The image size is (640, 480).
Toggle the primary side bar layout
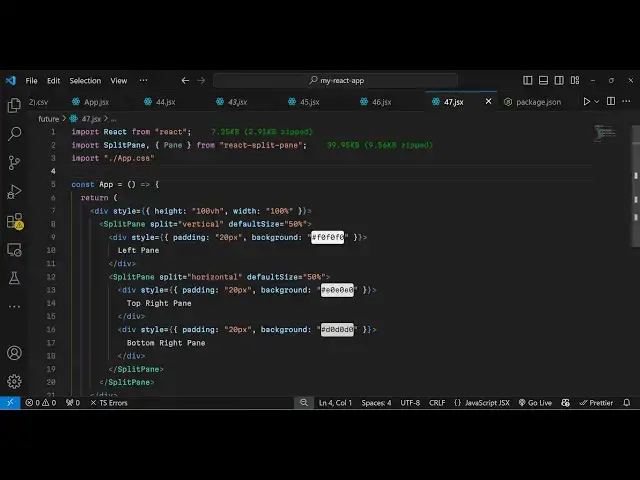527,80
